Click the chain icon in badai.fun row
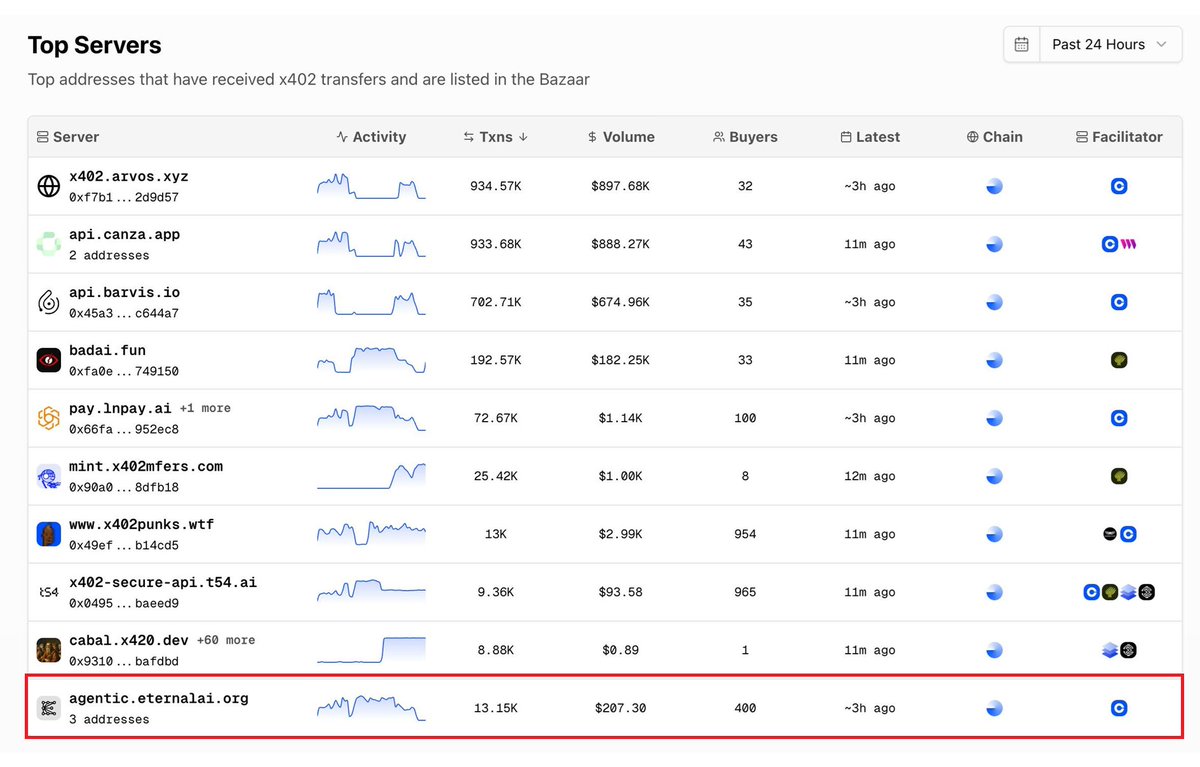Viewport: 1200px width, 767px height. tap(994, 360)
